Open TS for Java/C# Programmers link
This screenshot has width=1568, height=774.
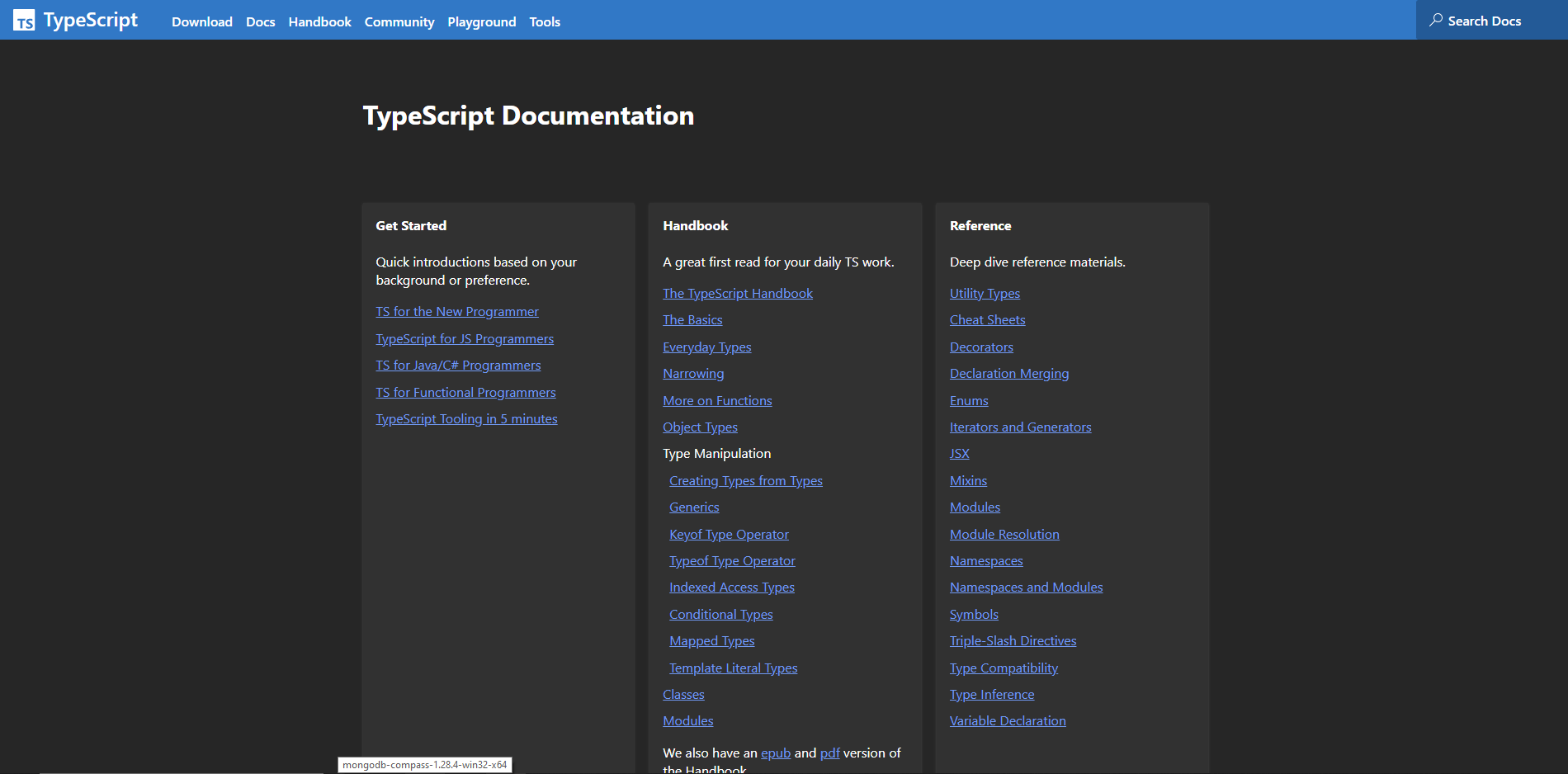(x=459, y=366)
